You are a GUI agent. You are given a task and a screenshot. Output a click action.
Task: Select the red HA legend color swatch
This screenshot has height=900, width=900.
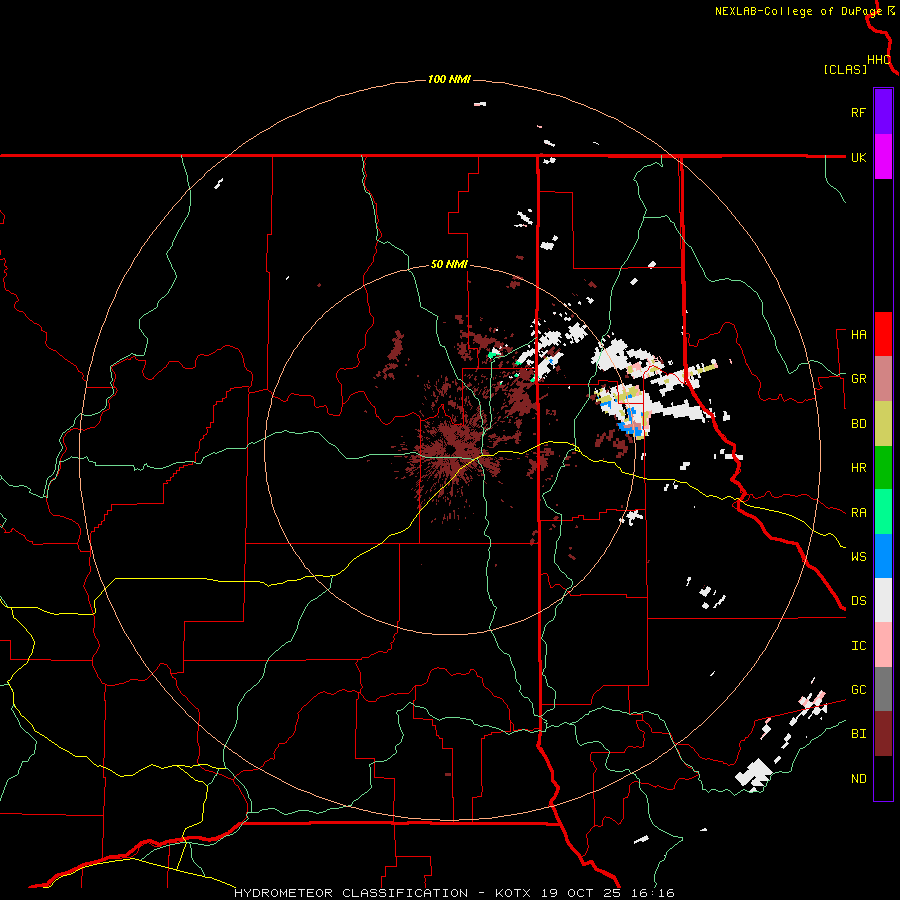[x=883, y=334]
